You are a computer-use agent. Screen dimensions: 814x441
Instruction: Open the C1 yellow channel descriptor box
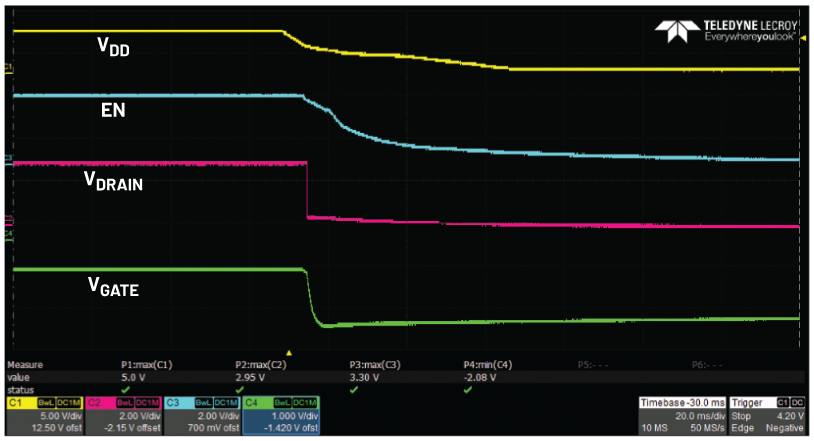pyautogui.click(x=44, y=415)
